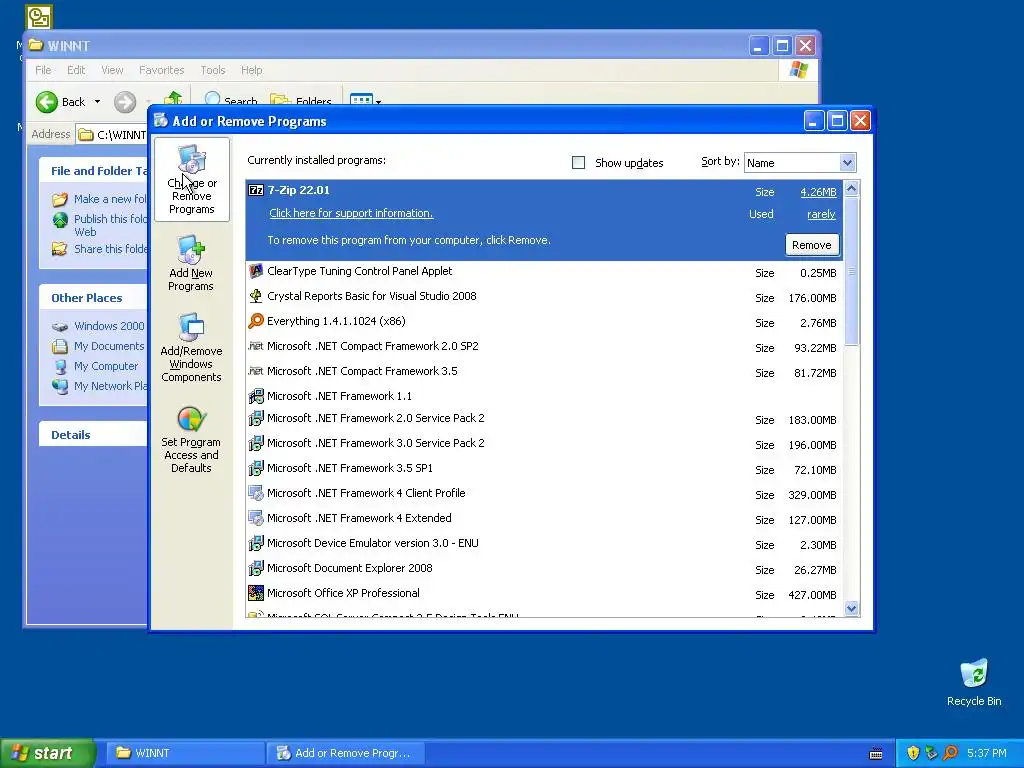Open My Computer in Other Places
The image size is (1024, 768).
tap(106, 366)
